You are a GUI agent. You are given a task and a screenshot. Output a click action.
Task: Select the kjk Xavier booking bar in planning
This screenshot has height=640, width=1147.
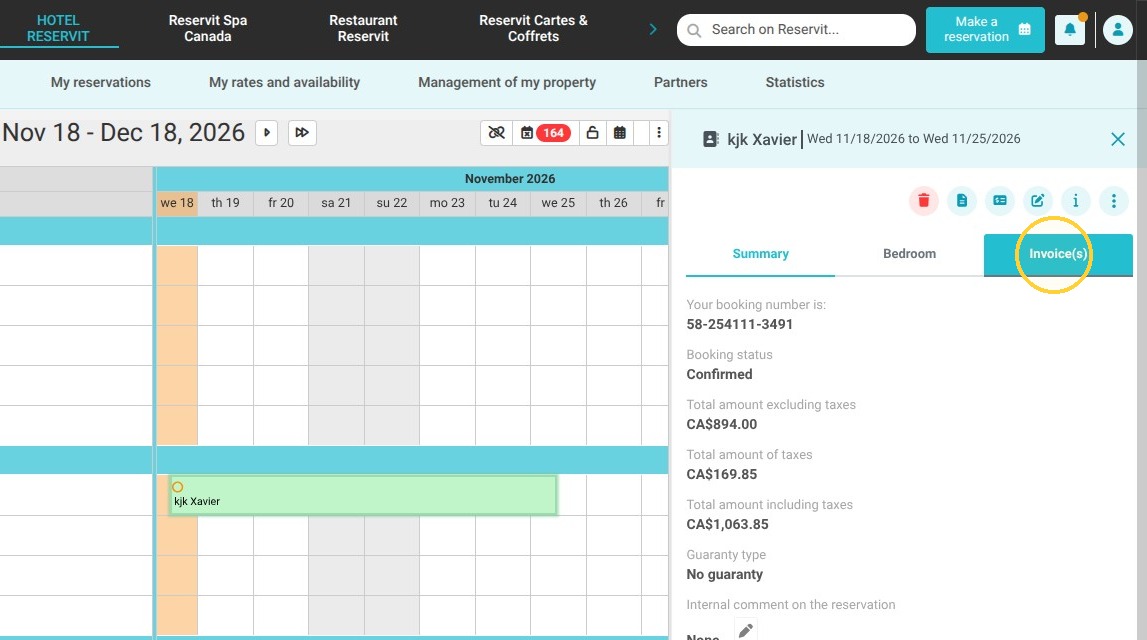pos(363,495)
